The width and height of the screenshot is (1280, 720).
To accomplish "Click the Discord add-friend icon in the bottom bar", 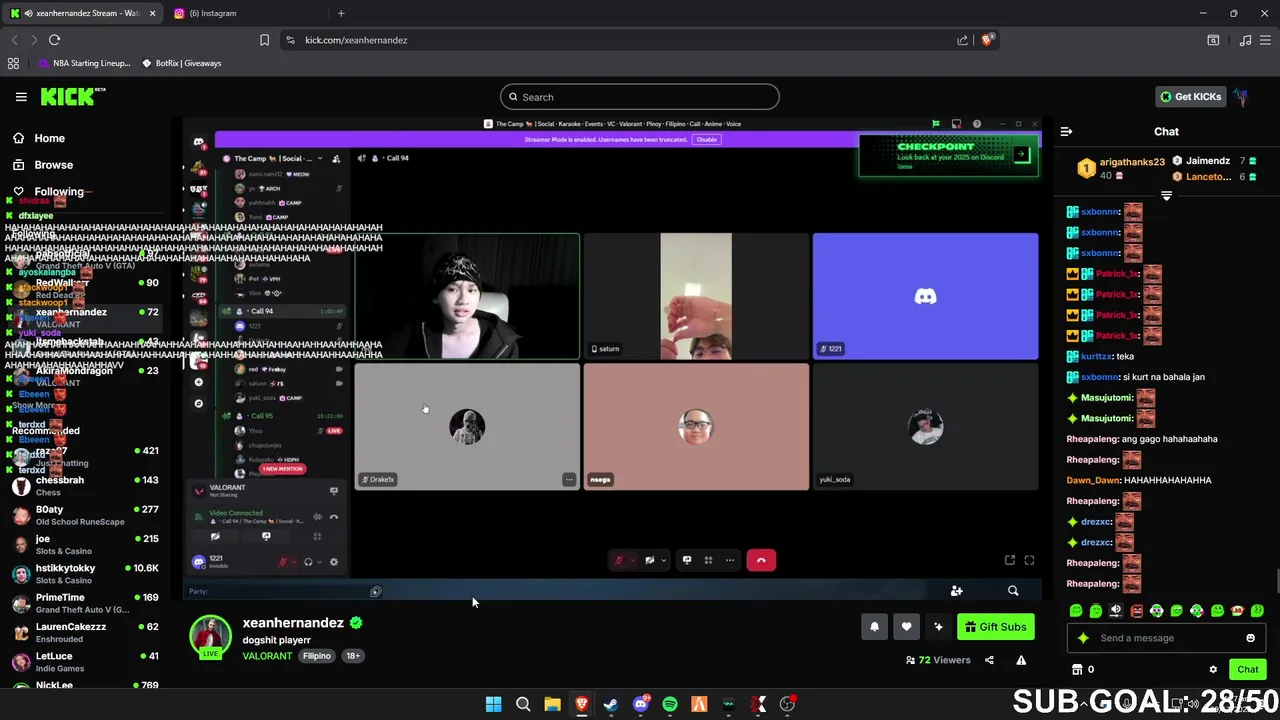I will [x=956, y=591].
